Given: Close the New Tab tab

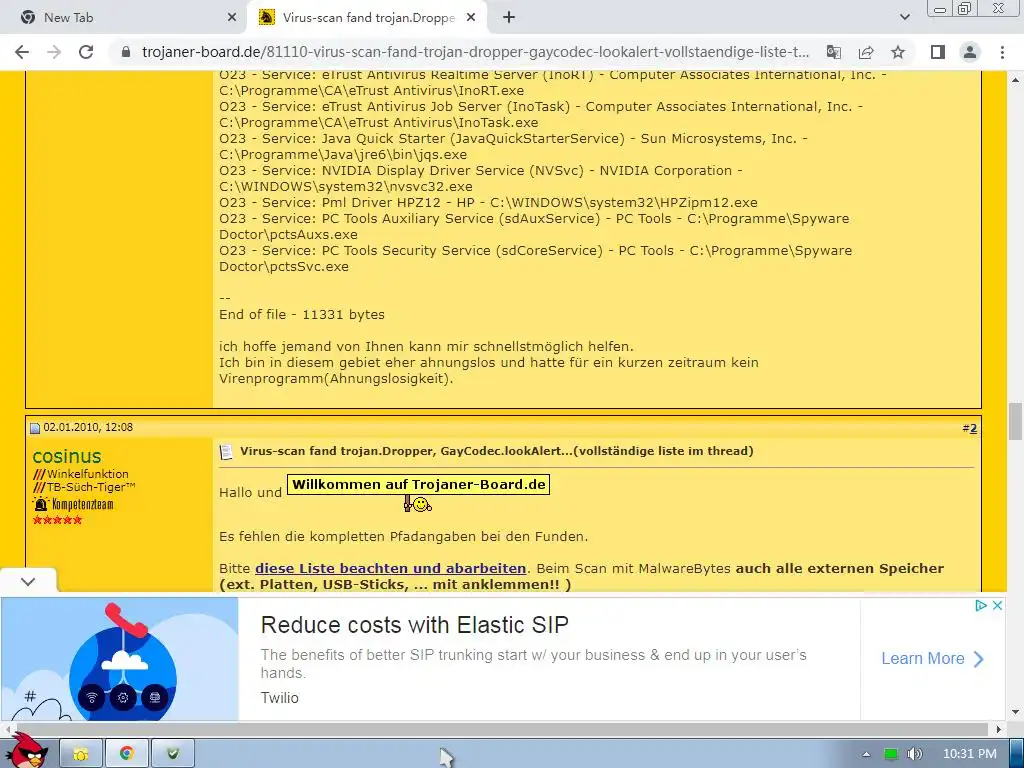Looking at the screenshot, I should tap(231, 18).
